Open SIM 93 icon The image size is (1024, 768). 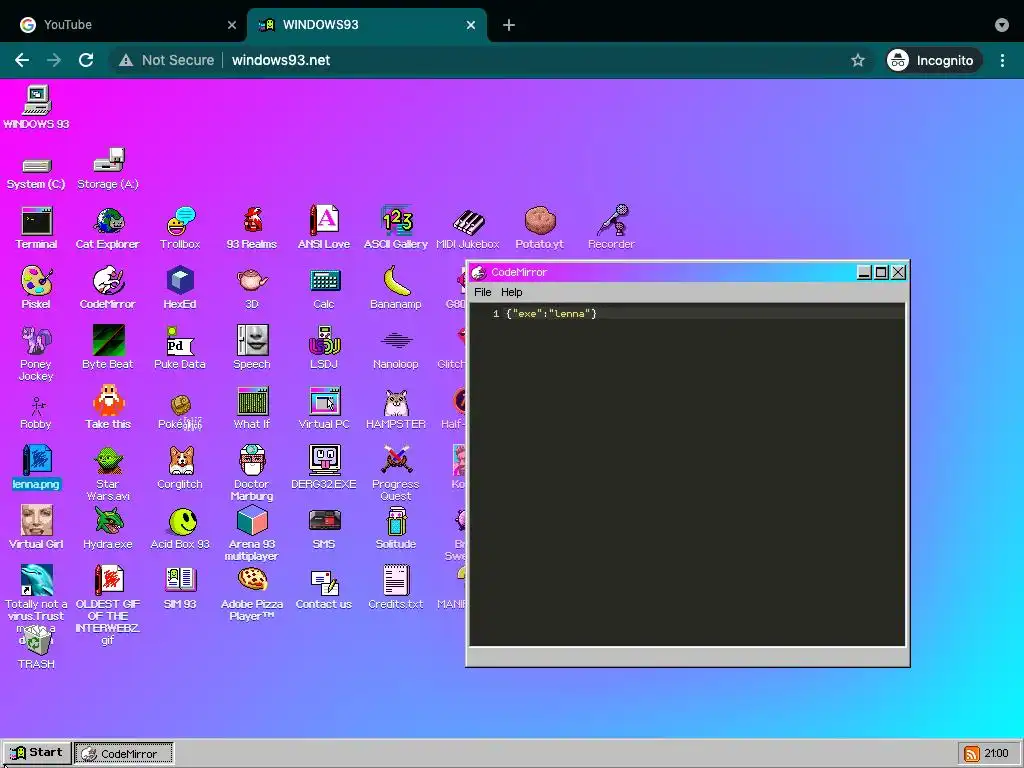(x=180, y=588)
